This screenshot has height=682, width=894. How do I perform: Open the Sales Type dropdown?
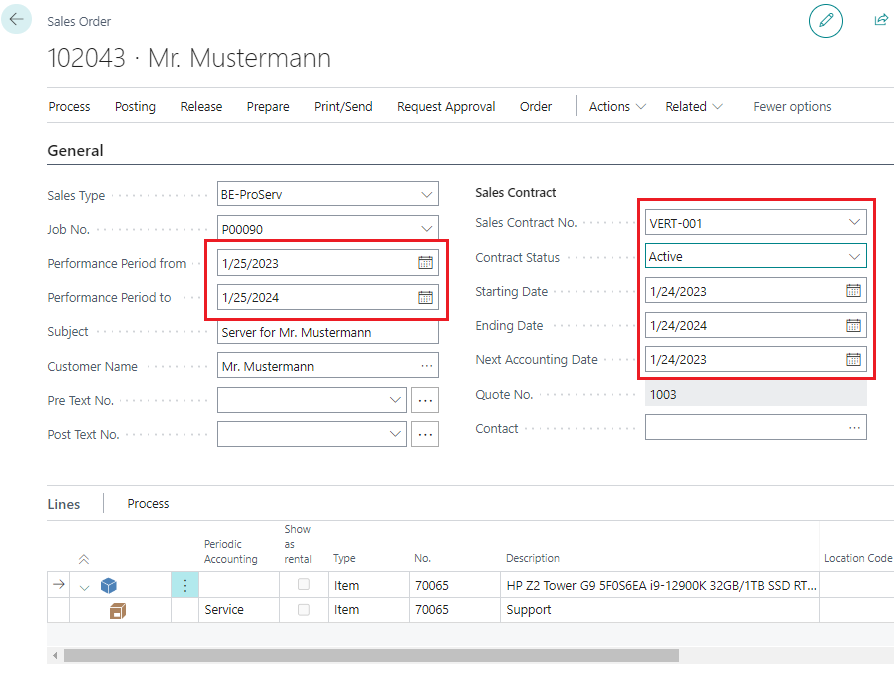coord(426,194)
